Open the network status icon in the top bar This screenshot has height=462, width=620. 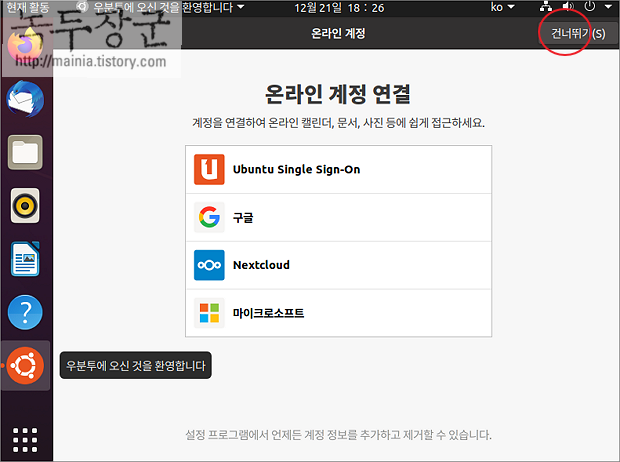pos(546,7)
